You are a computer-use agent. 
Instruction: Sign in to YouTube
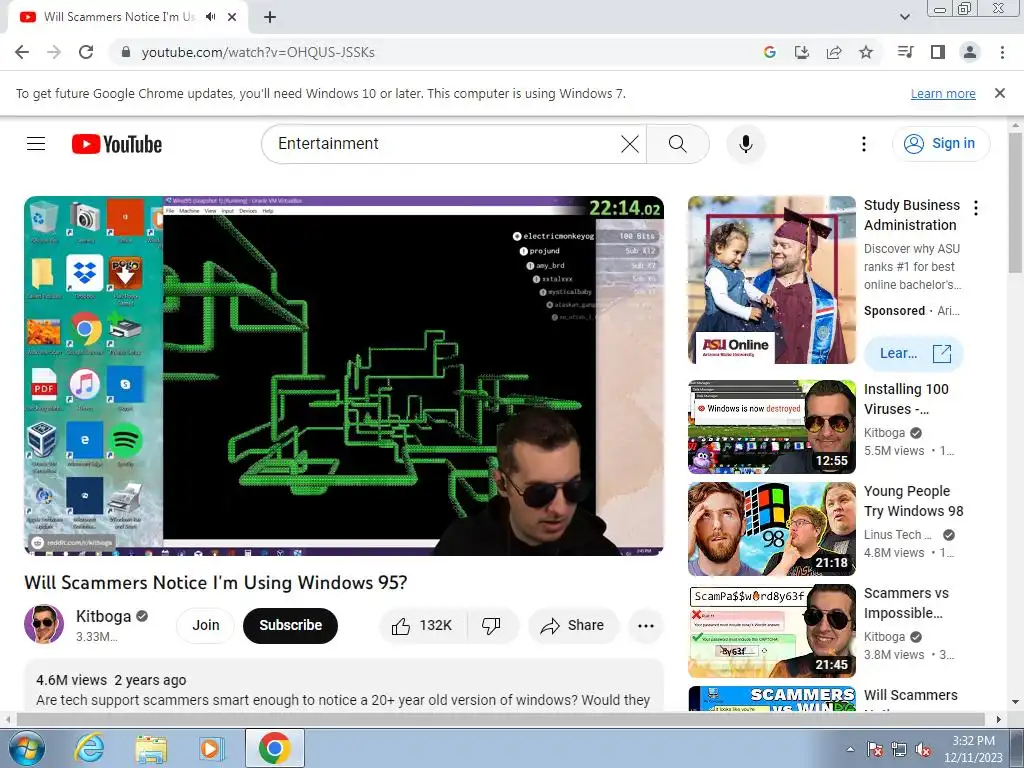coord(940,144)
